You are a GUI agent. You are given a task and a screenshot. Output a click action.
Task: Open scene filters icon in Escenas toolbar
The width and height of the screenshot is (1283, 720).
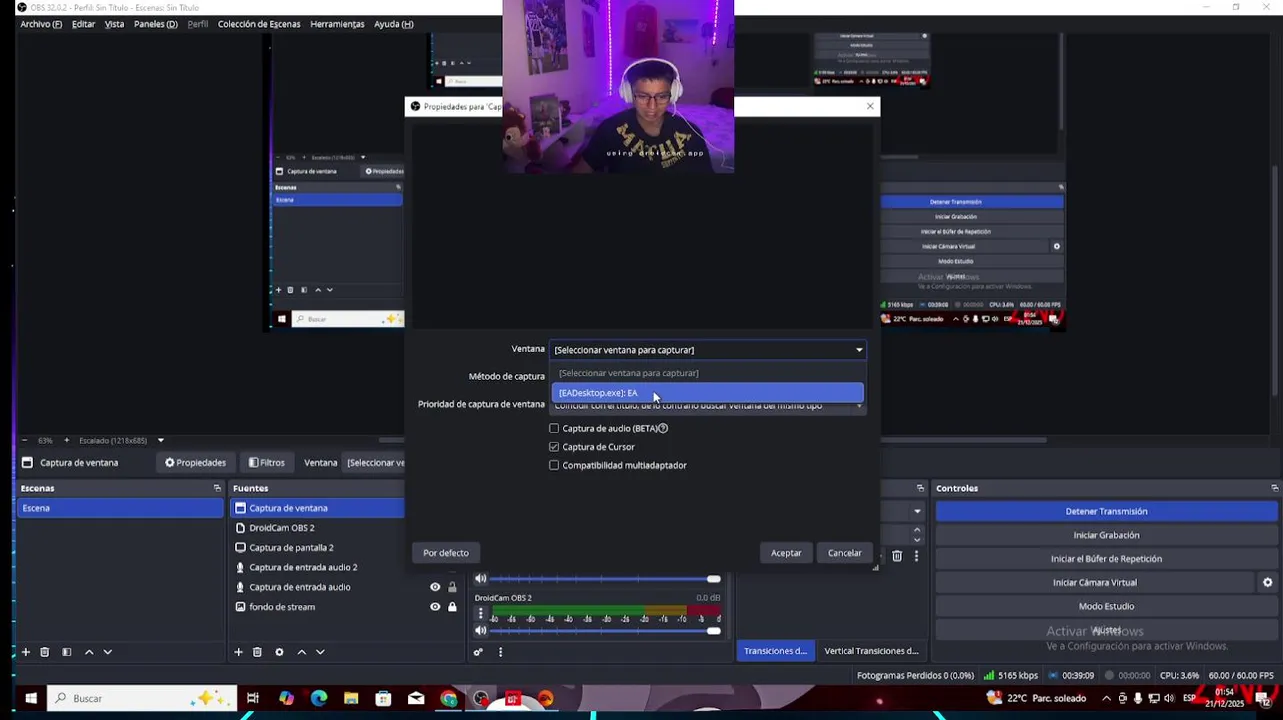click(x=66, y=652)
